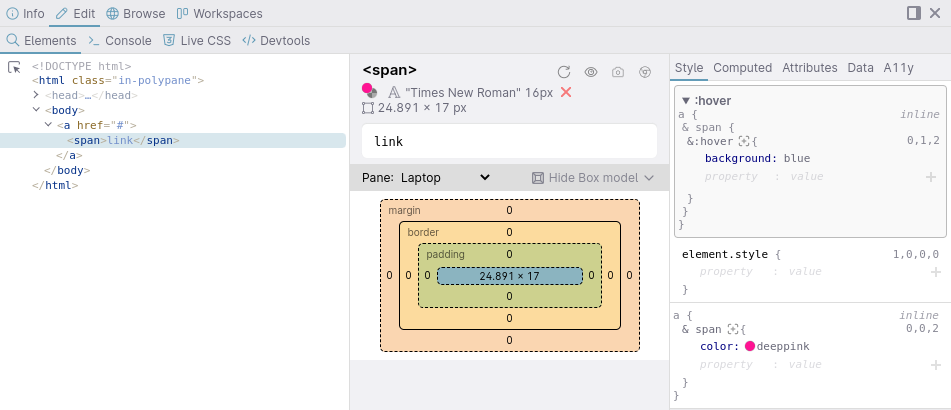The width and height of the screenshot is (951, 410).
Task: Click the font icon before Times New Roman
Action: [394, 92]
